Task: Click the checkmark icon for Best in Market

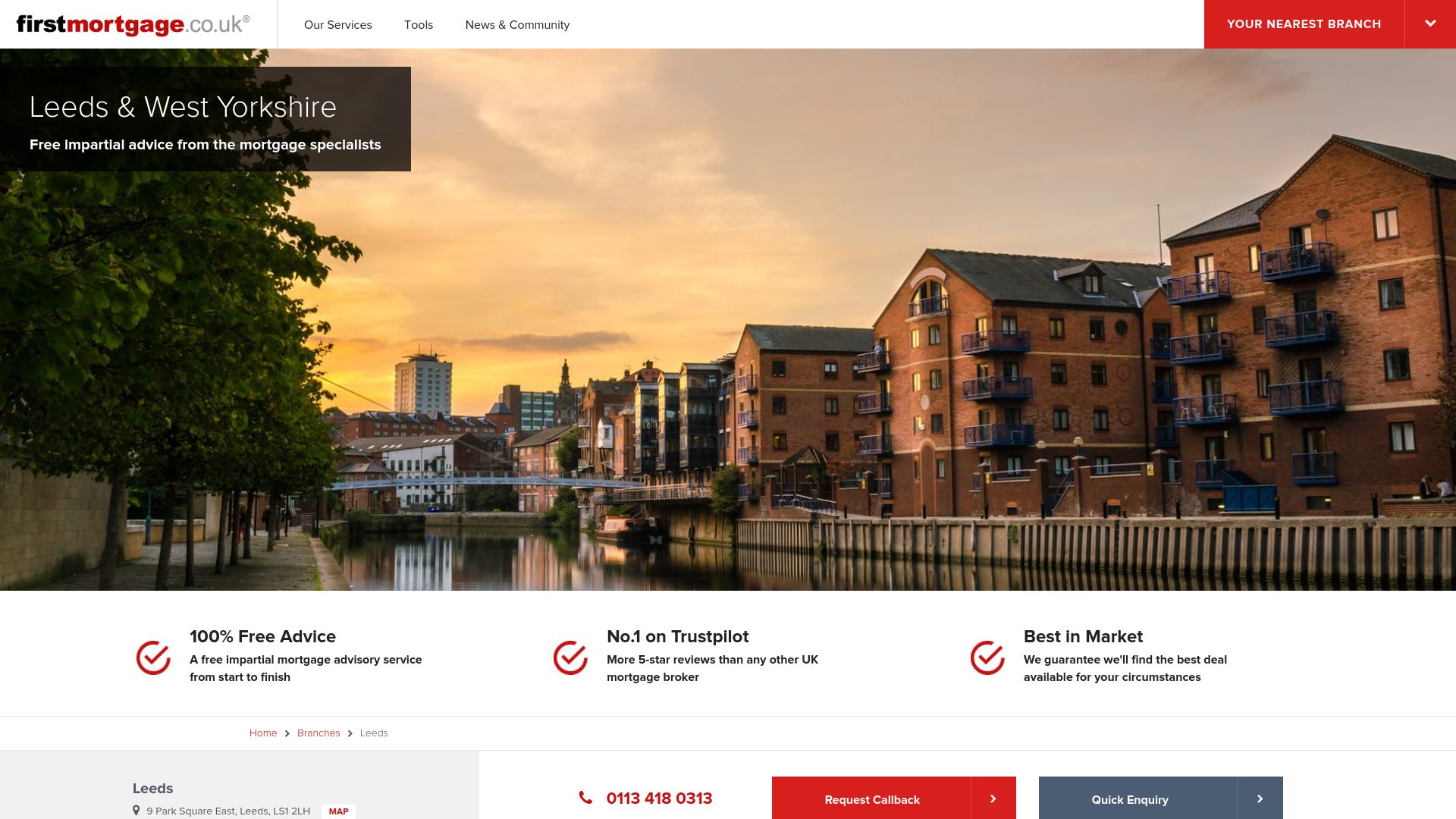Action: (x=986, y=655)
